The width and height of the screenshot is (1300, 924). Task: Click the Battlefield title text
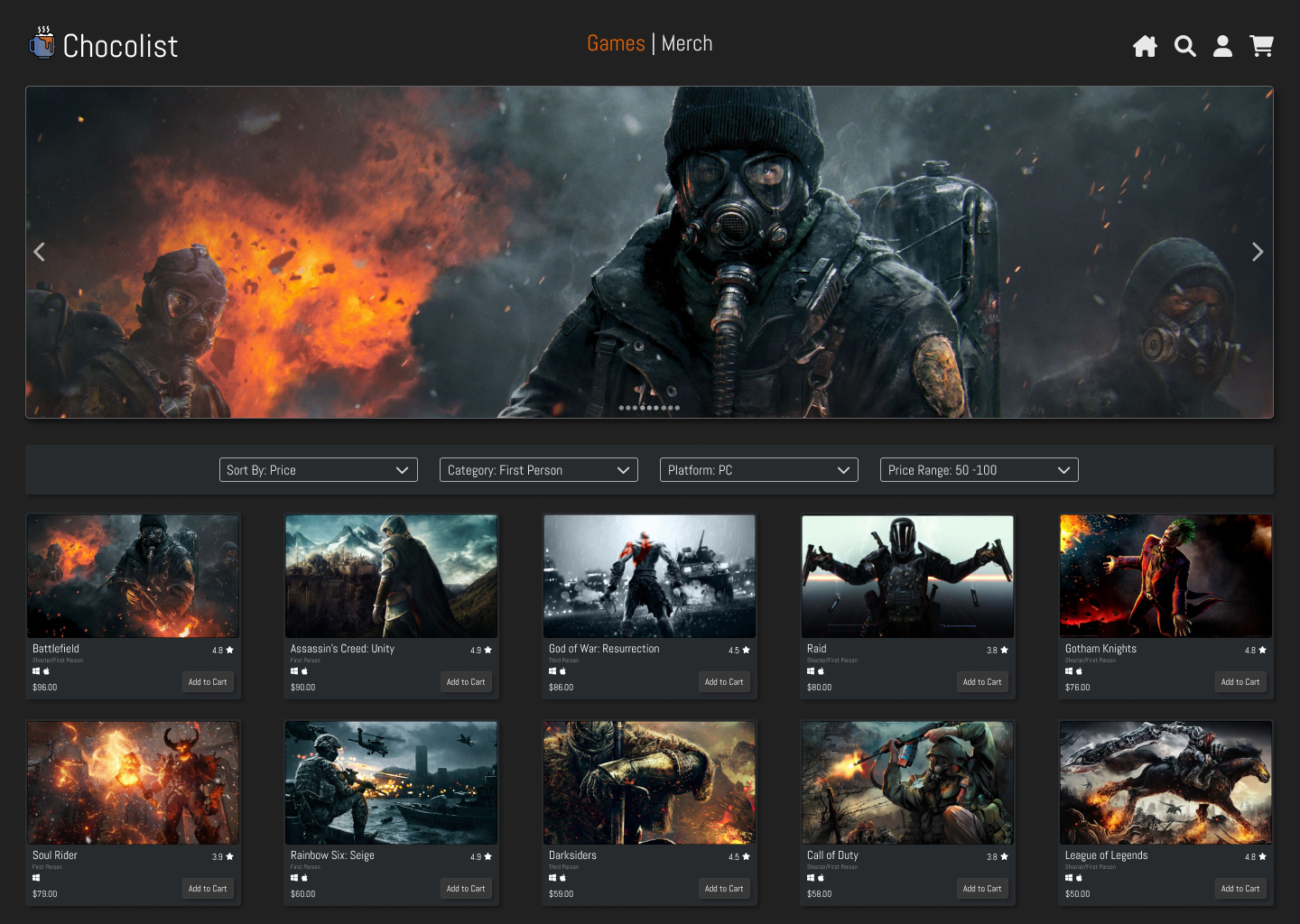point(56,649)
